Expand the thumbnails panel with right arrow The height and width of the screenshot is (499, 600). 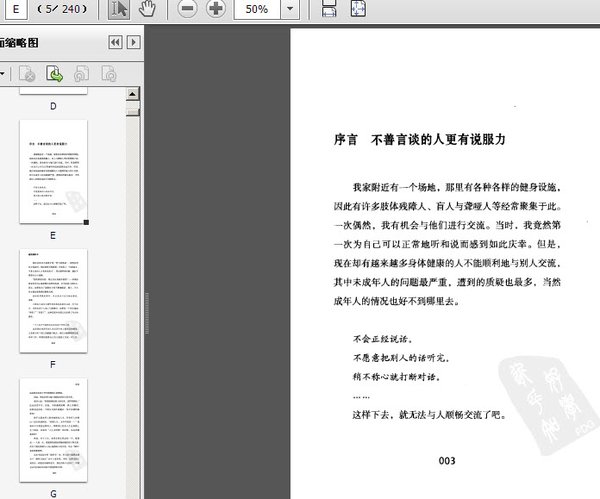click(134, 42)
